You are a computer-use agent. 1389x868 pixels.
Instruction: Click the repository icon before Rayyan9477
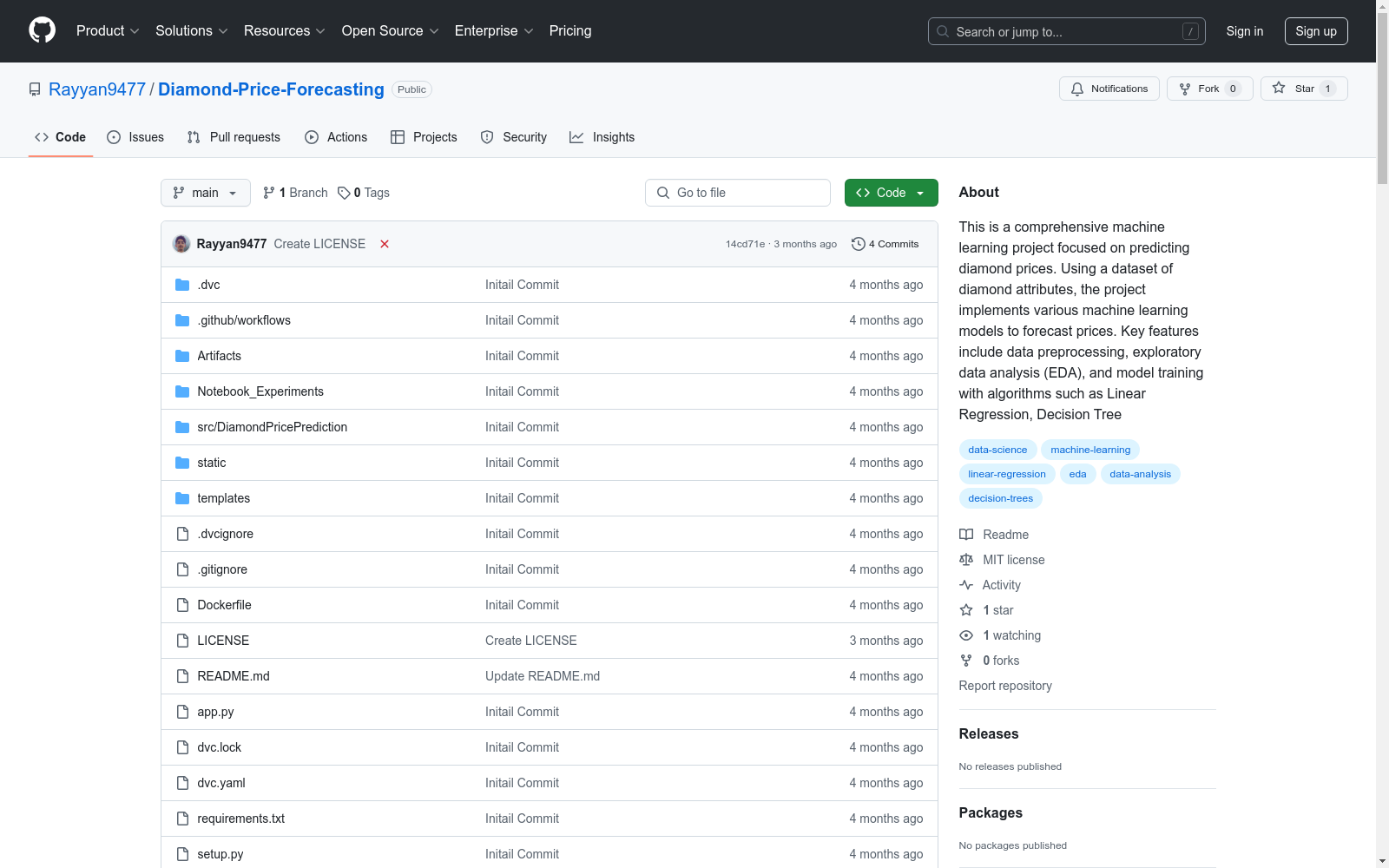[35, 89]
